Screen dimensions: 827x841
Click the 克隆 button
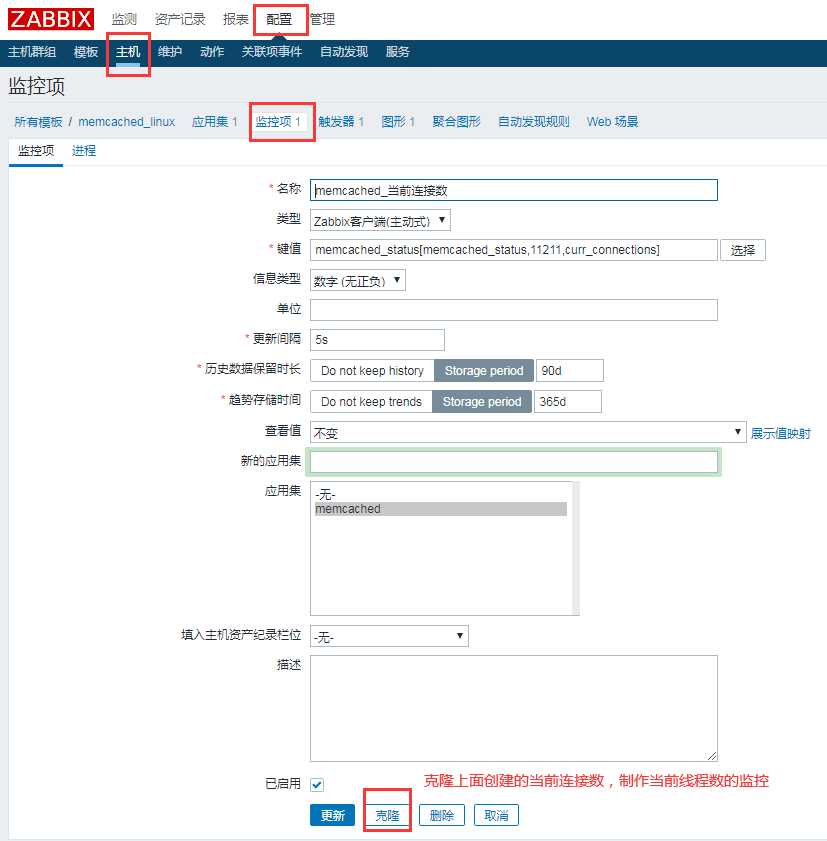tap(387, 815)
